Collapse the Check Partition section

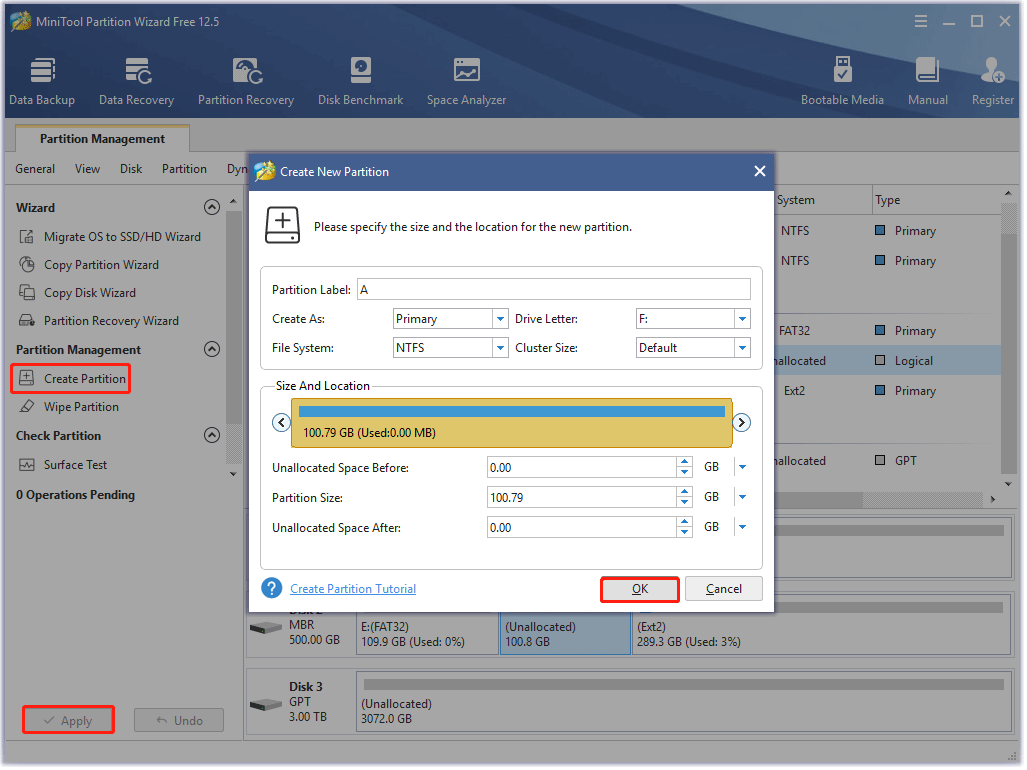(212, 436)
